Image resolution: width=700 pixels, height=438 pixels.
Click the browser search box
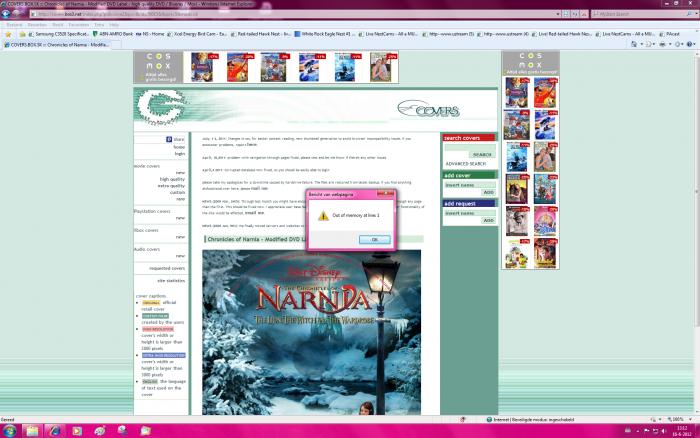(639, 14)
